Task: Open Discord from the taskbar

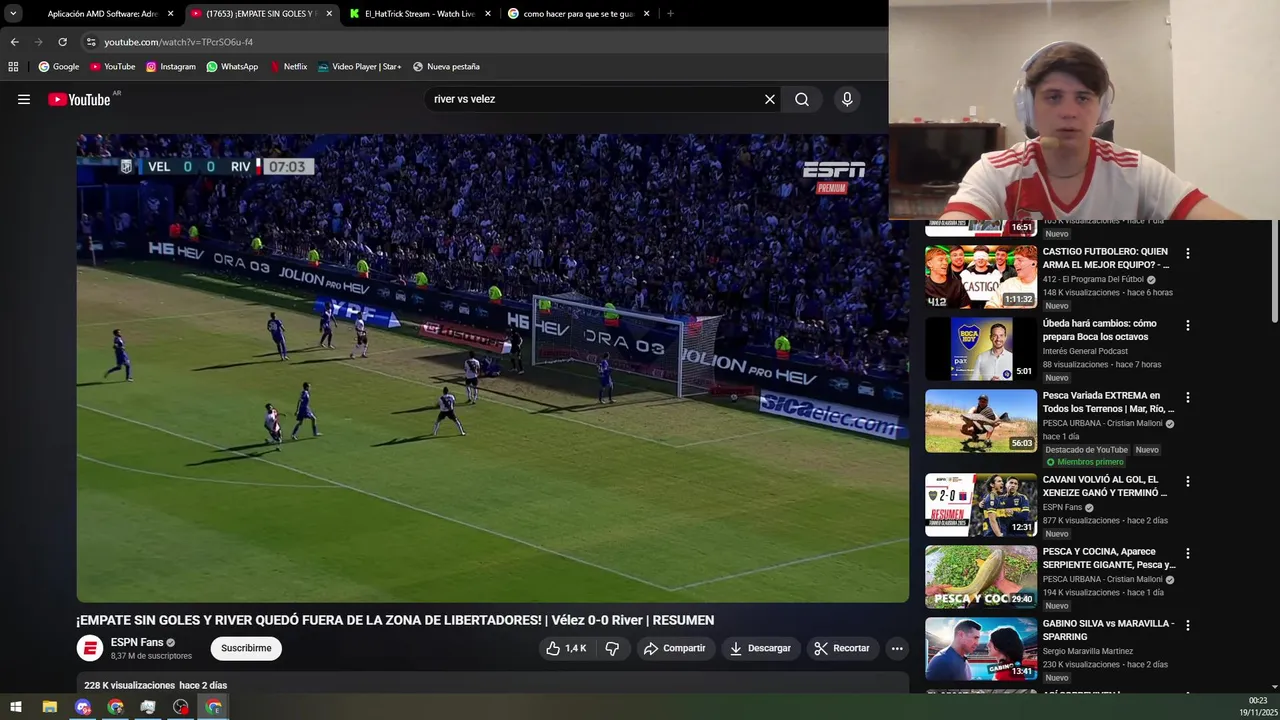Action: (83, 707)
